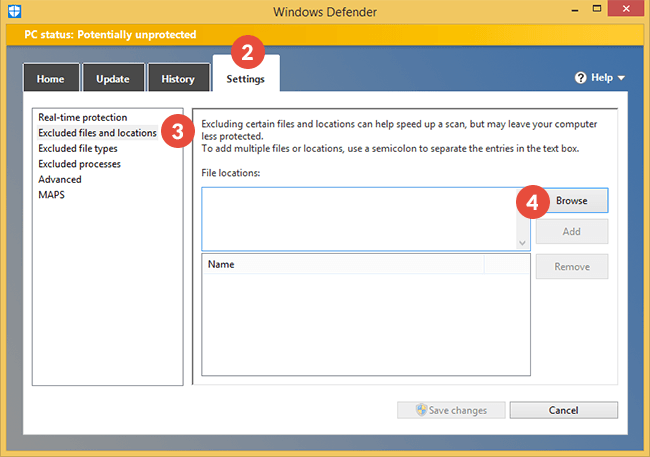Screen dimensions: 650x457
Task: Click the PC status Potentially unprotected banner
Action: coord(325,34)
